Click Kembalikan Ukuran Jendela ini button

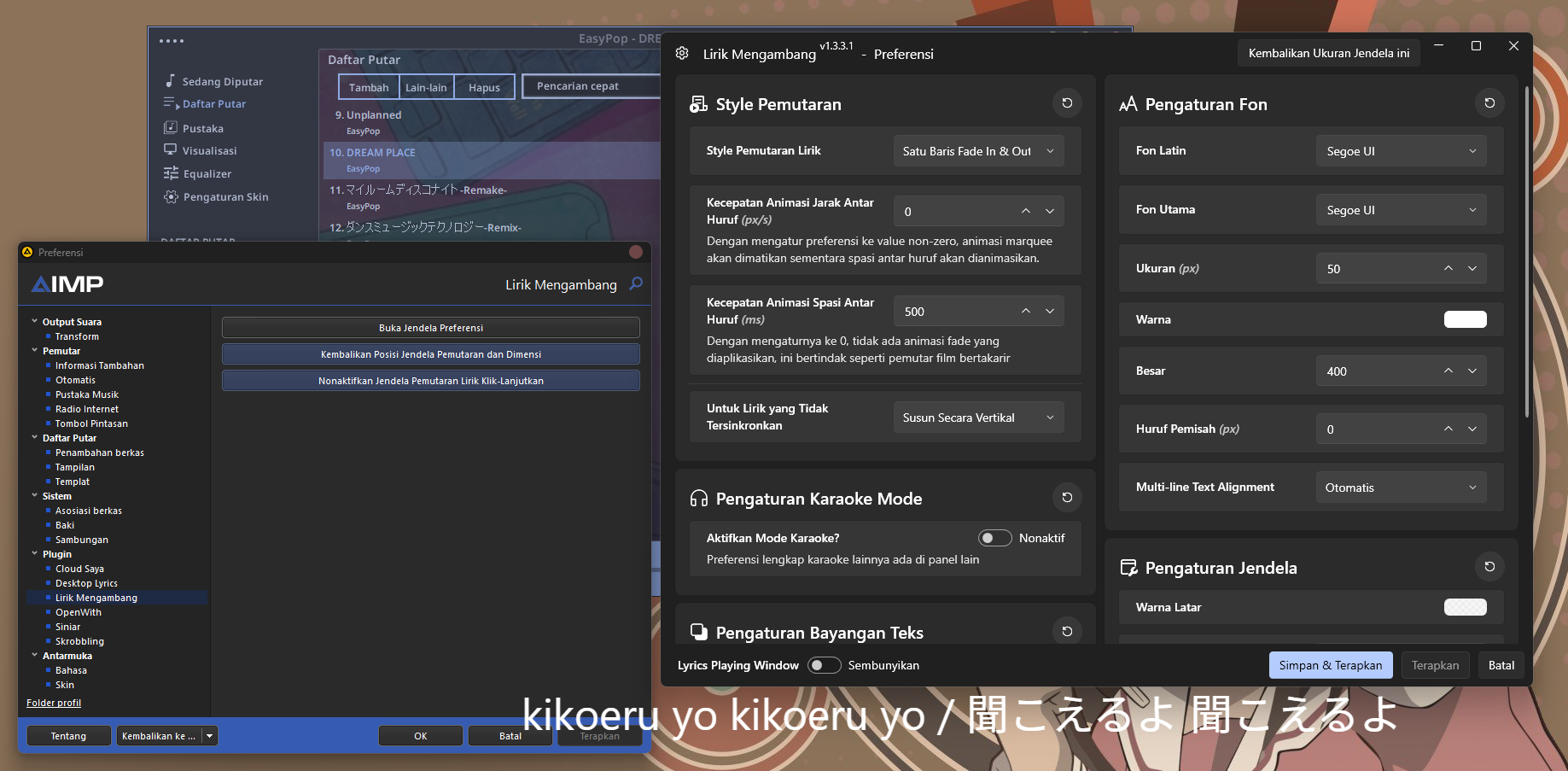1329,53
